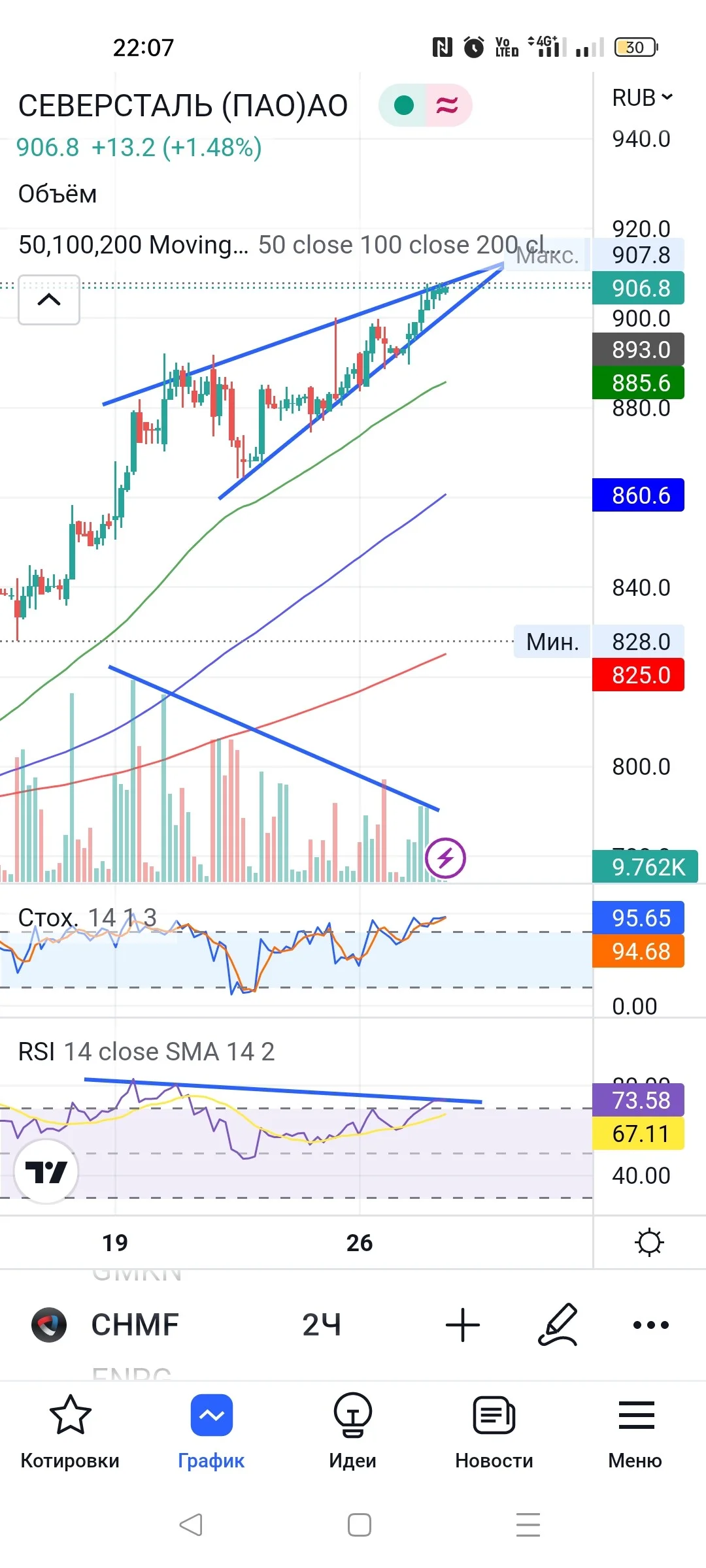The height and width of the screenshot is (1568, 706).
Task: Open the Объём volume indicator label
Action: (x=58, y=194)
